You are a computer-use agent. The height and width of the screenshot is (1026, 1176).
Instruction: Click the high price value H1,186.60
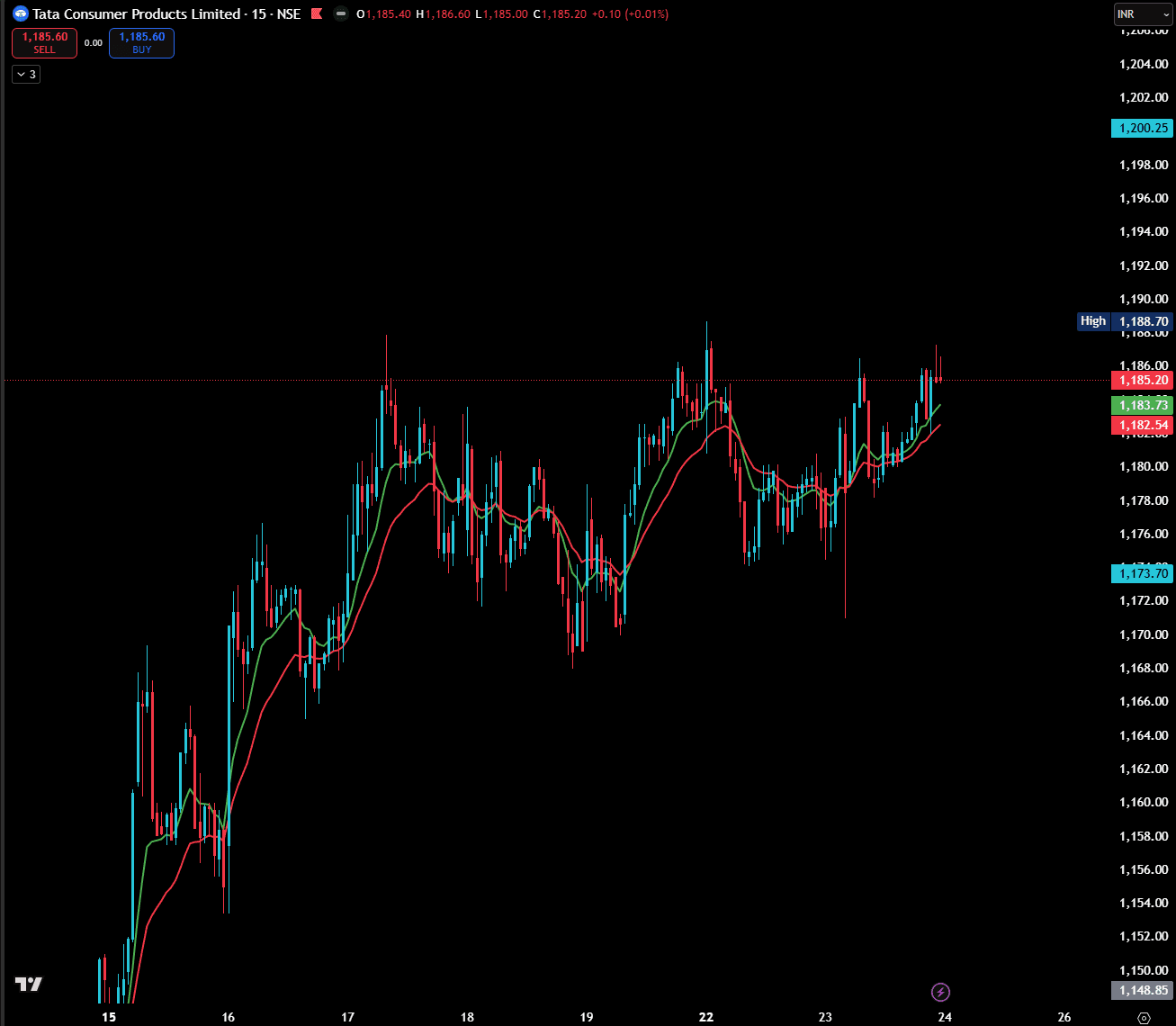tap(444, 14)
